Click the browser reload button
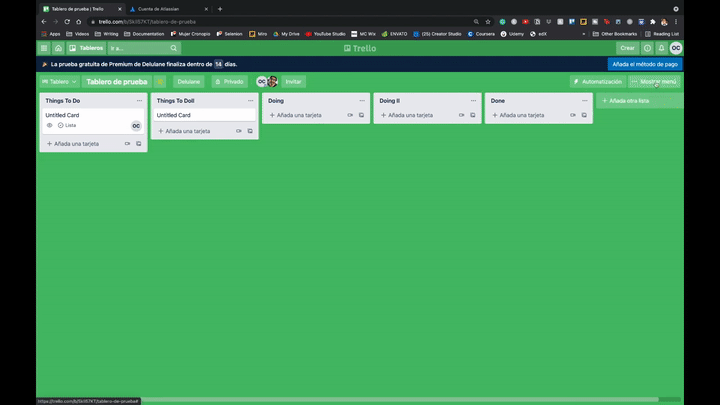The width and height of the screenshot is (720, 405). coord(67,22)
